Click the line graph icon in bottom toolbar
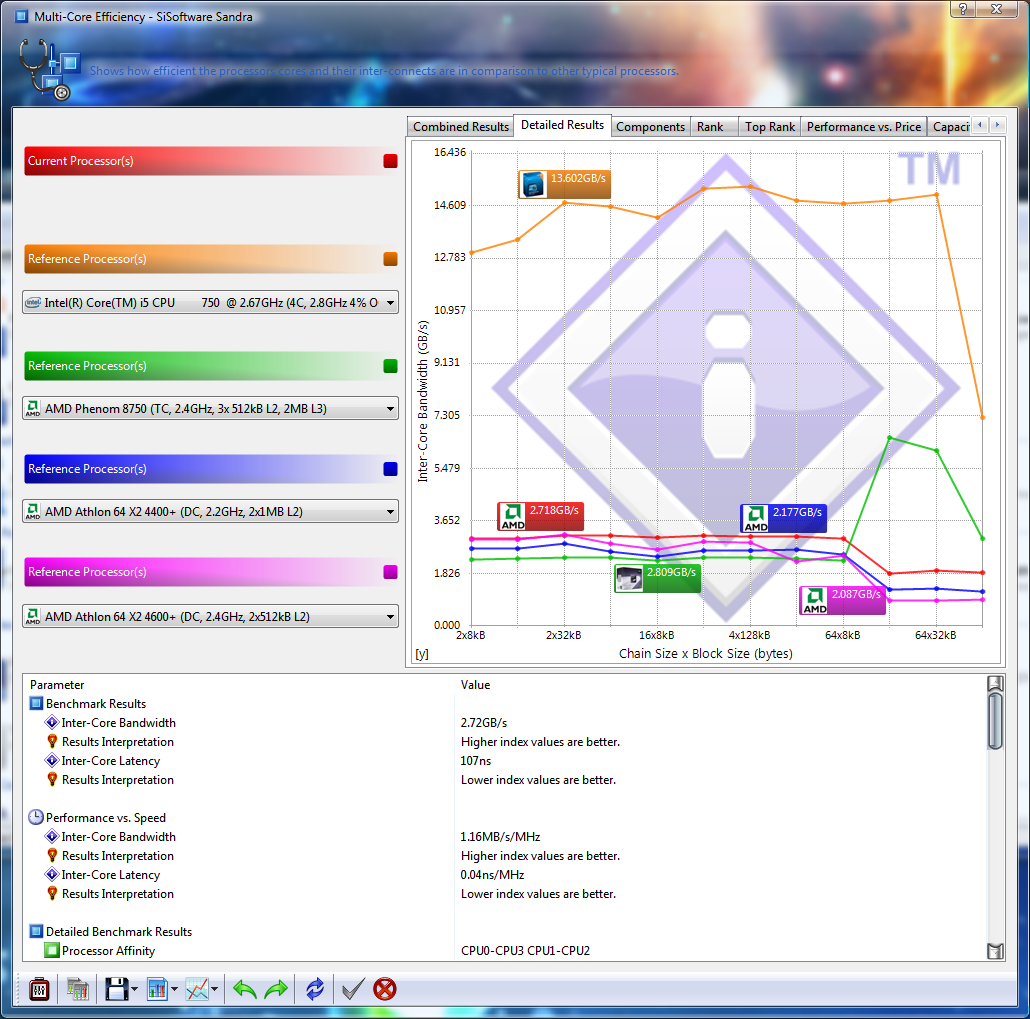The width and height of the screenshot is (1030, 1019). coord(197,989)
